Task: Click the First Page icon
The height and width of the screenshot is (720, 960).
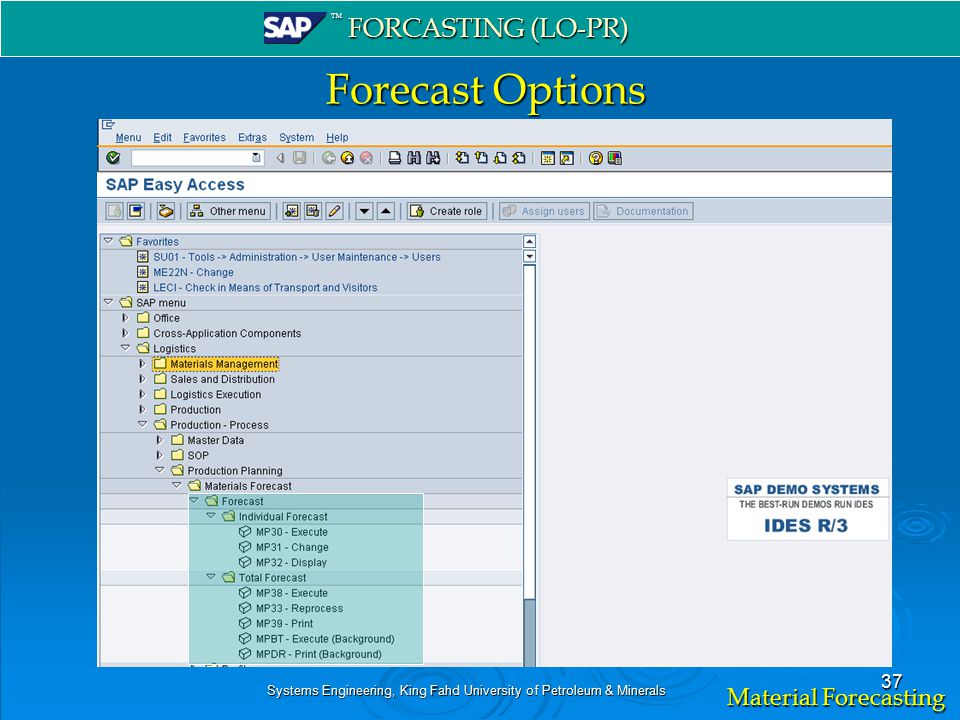Action: (x=462, y=158)
